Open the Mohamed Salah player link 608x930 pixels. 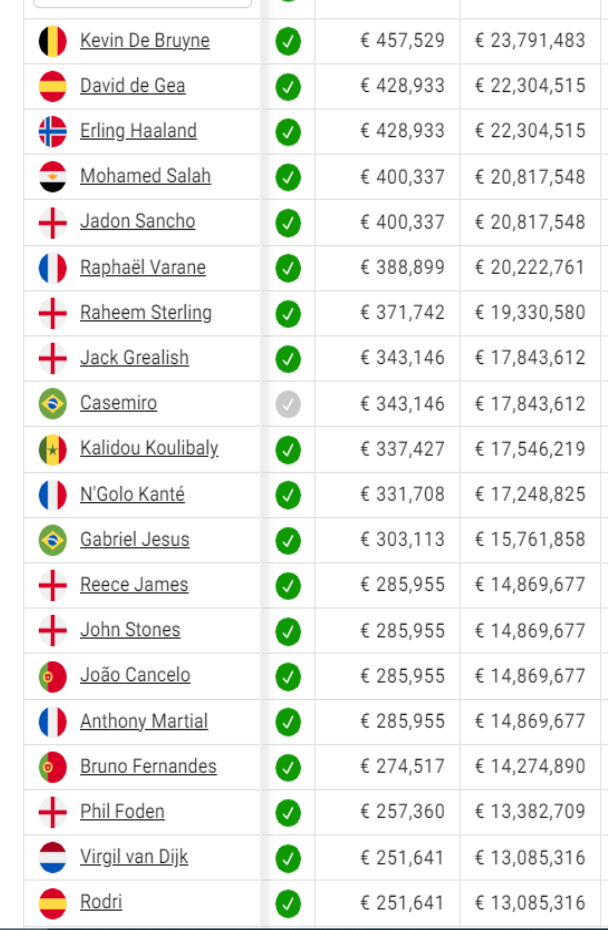point(145,176)
